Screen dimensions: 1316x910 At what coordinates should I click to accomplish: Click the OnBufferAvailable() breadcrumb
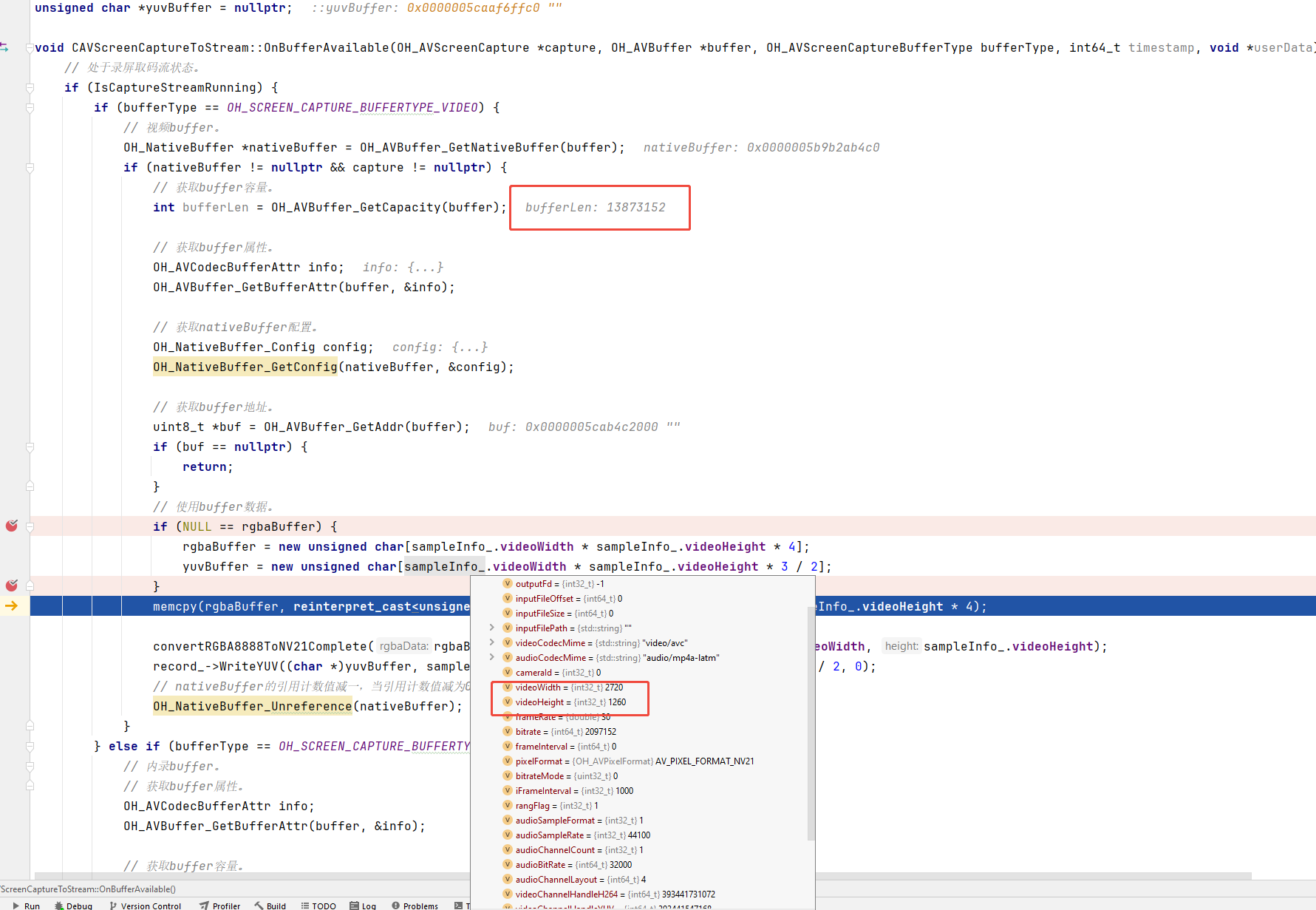click(x=89, y=889)
